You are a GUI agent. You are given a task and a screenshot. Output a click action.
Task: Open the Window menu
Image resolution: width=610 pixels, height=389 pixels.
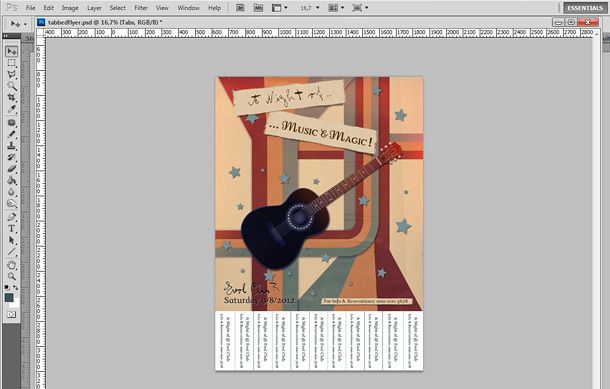[x=188, y=8]
